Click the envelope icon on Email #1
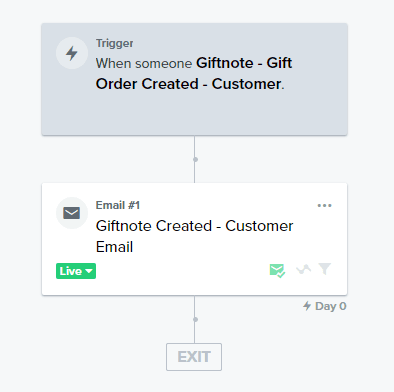Screen dimensions: 394x392 (x=72, y=213)
